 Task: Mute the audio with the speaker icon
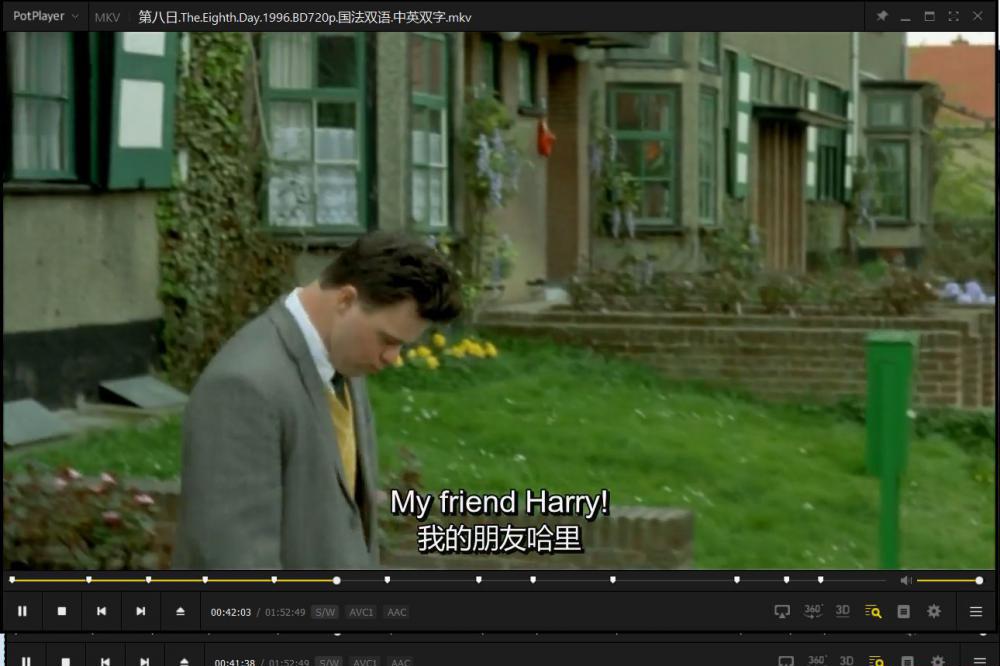click(906, 580)
